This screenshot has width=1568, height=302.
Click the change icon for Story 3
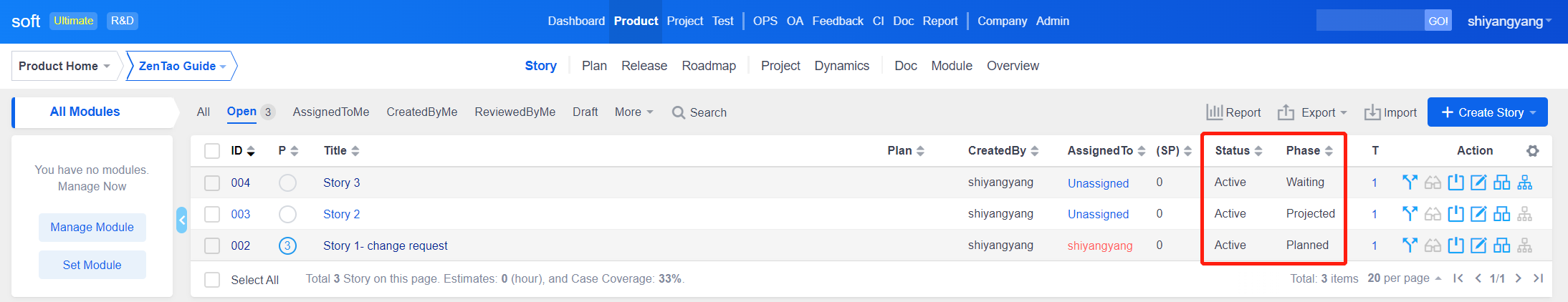[x=1409, y=182]
